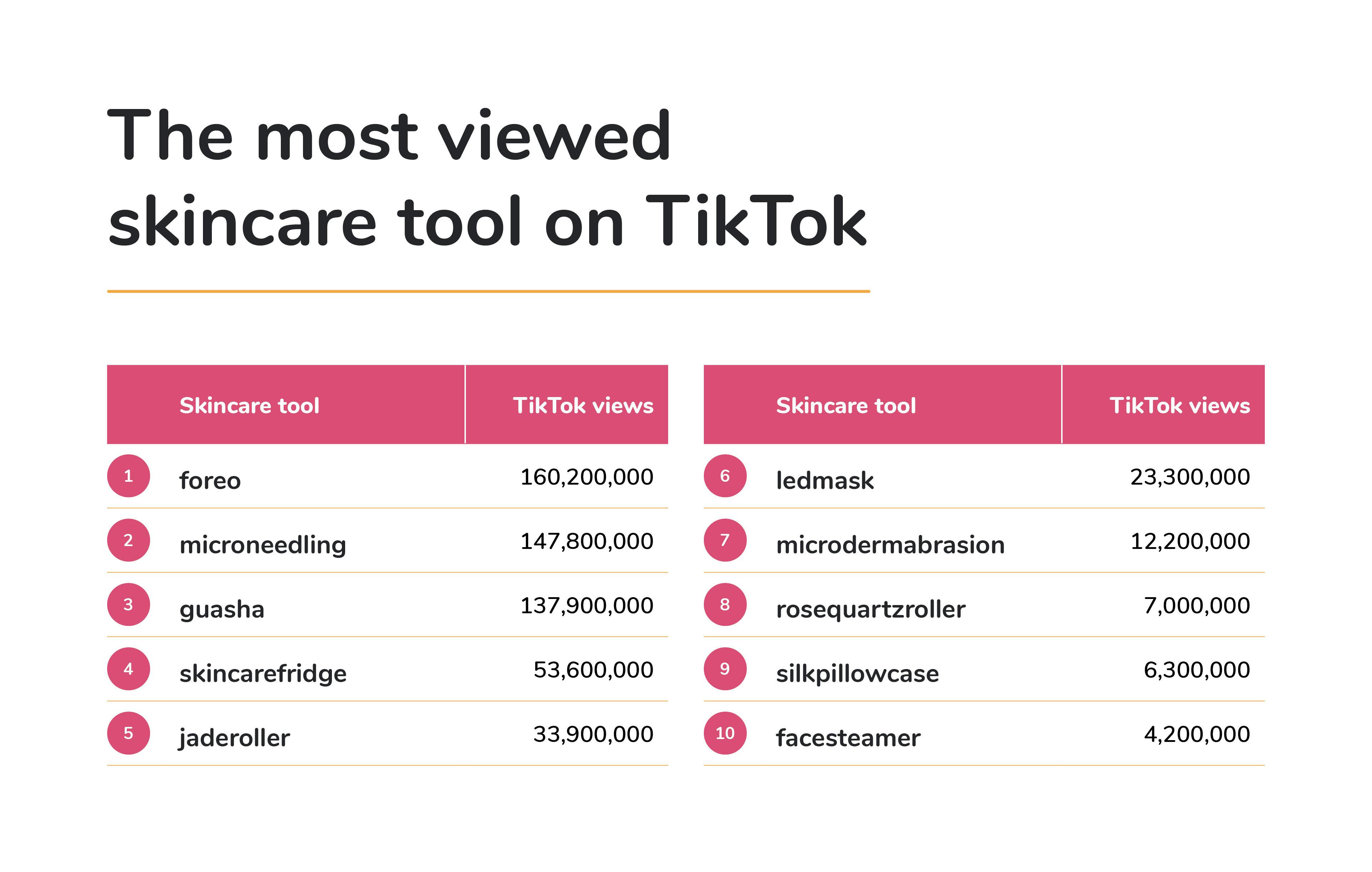Select the number 3 circle badge
This screenshot has height=872, width=1372.
coord(128,605)
